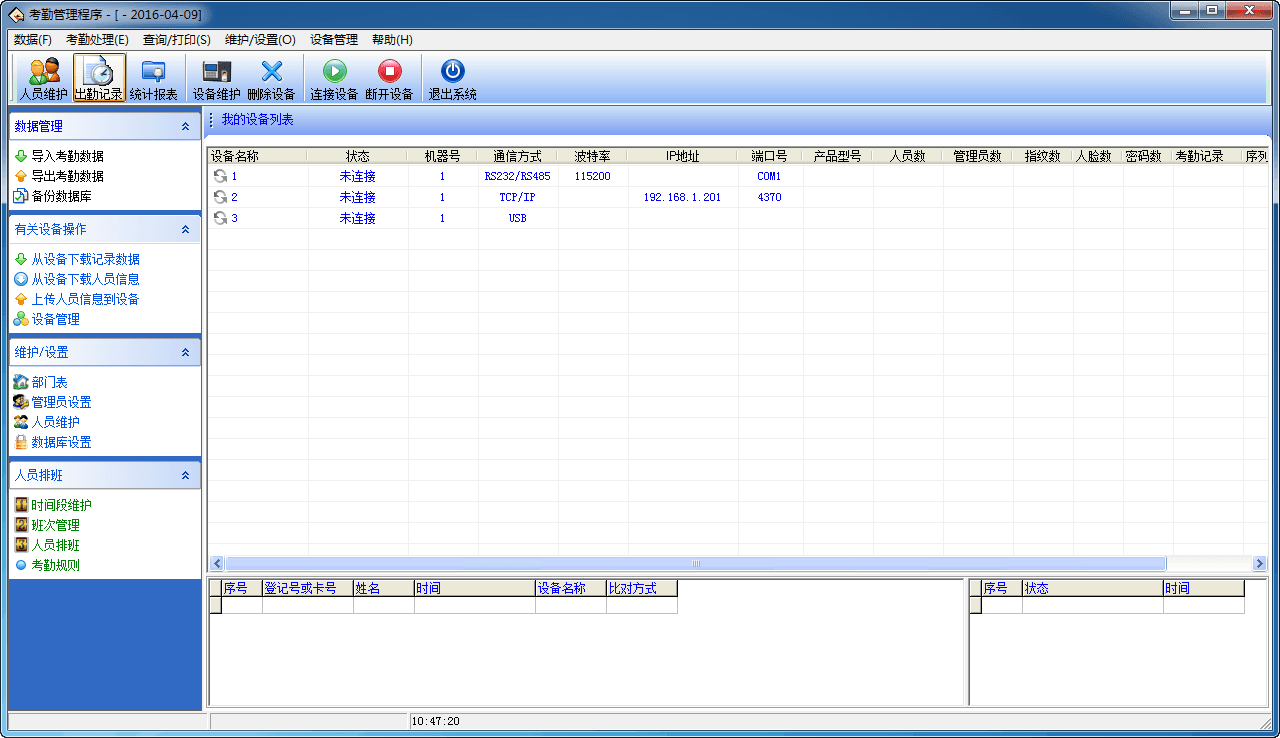
Task: Open 时间段维护 in sidebar
Action: (61, 506)
